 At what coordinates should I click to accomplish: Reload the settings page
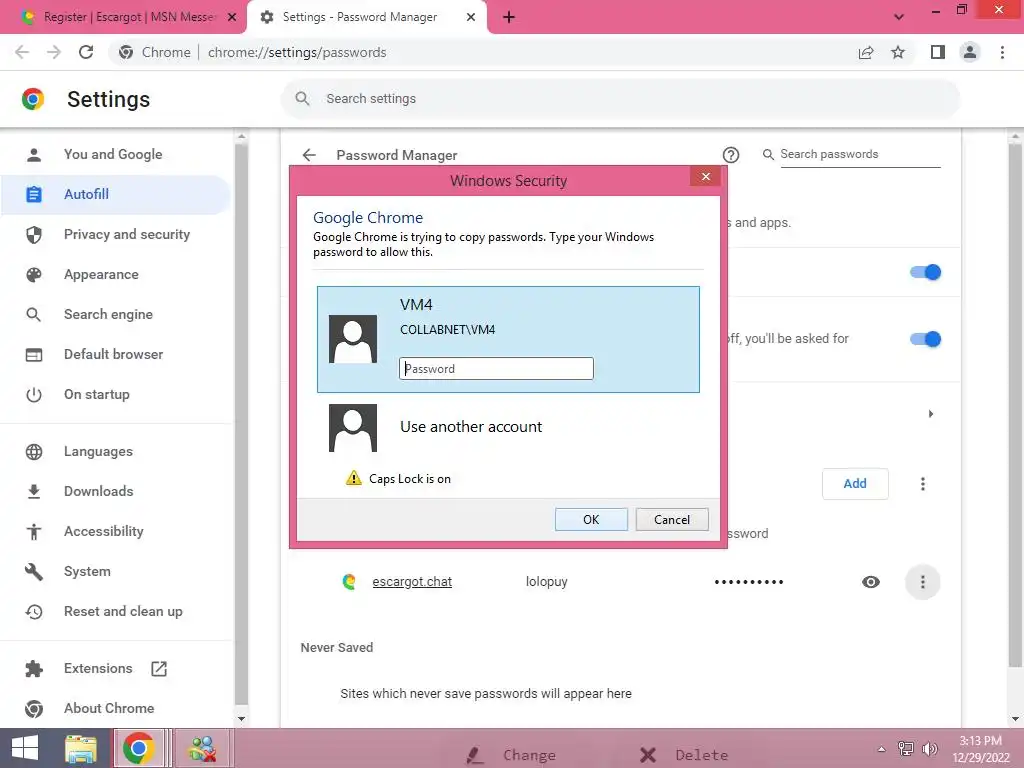click(86, 52)
